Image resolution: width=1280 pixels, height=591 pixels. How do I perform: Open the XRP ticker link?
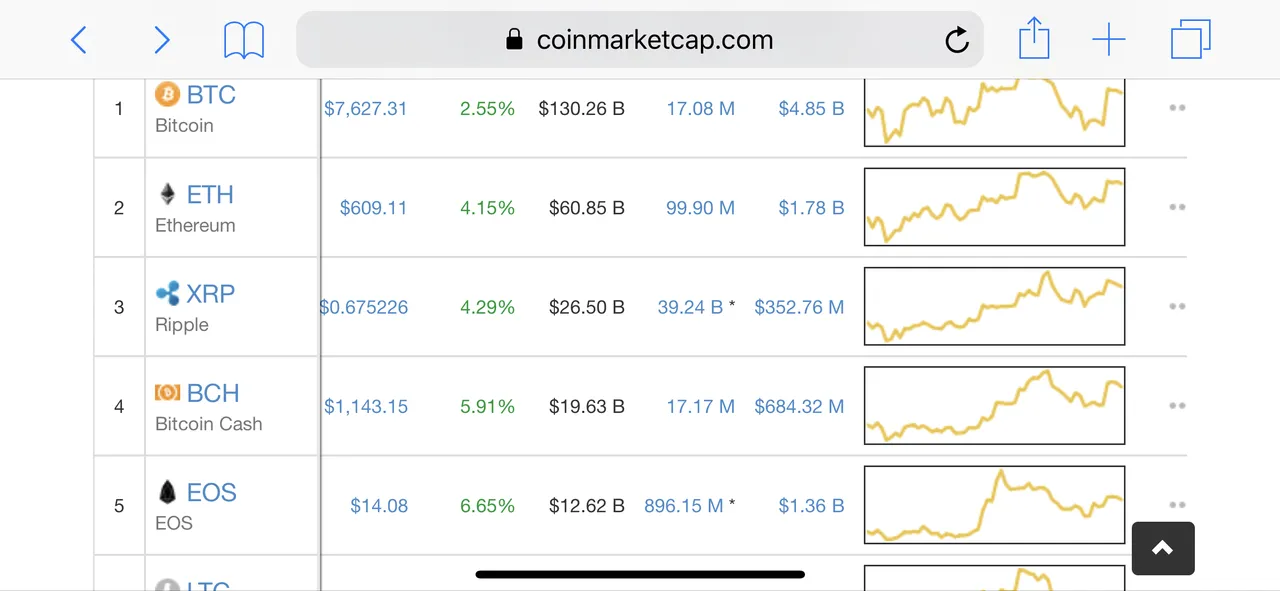click(210, 293)
